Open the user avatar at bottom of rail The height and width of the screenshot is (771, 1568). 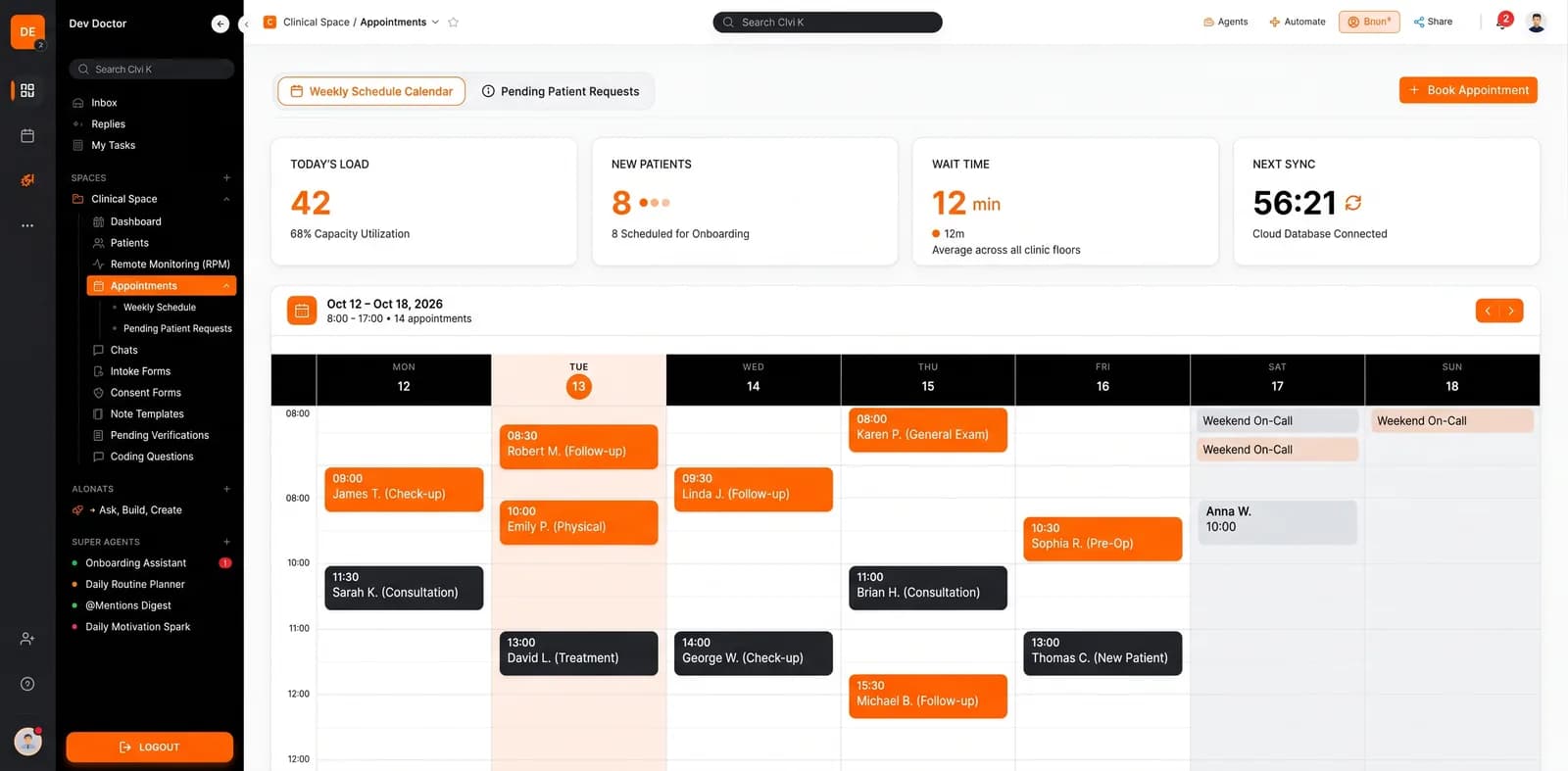[27, 741]
